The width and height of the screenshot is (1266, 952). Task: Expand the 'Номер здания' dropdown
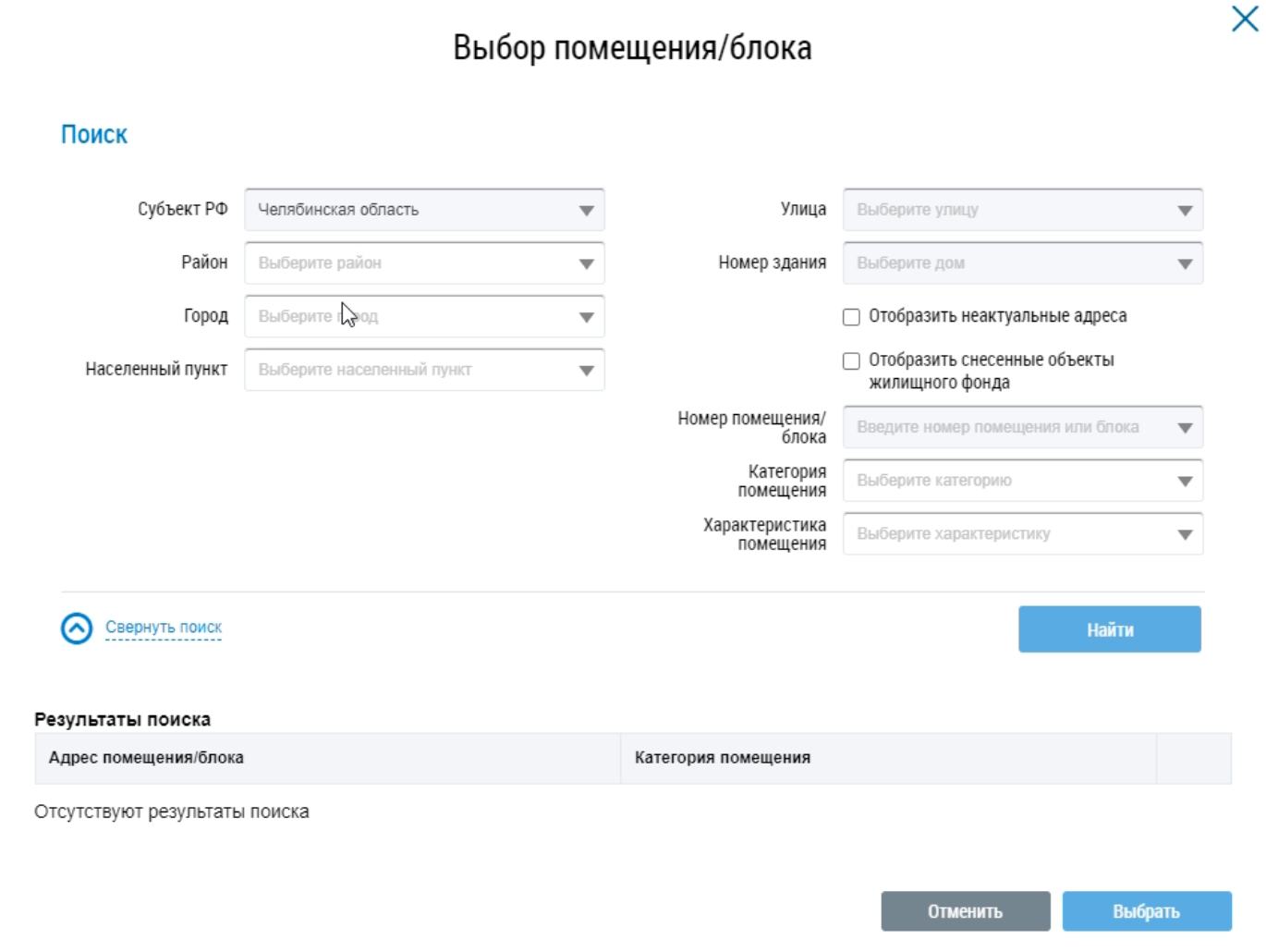(1184, 264)
